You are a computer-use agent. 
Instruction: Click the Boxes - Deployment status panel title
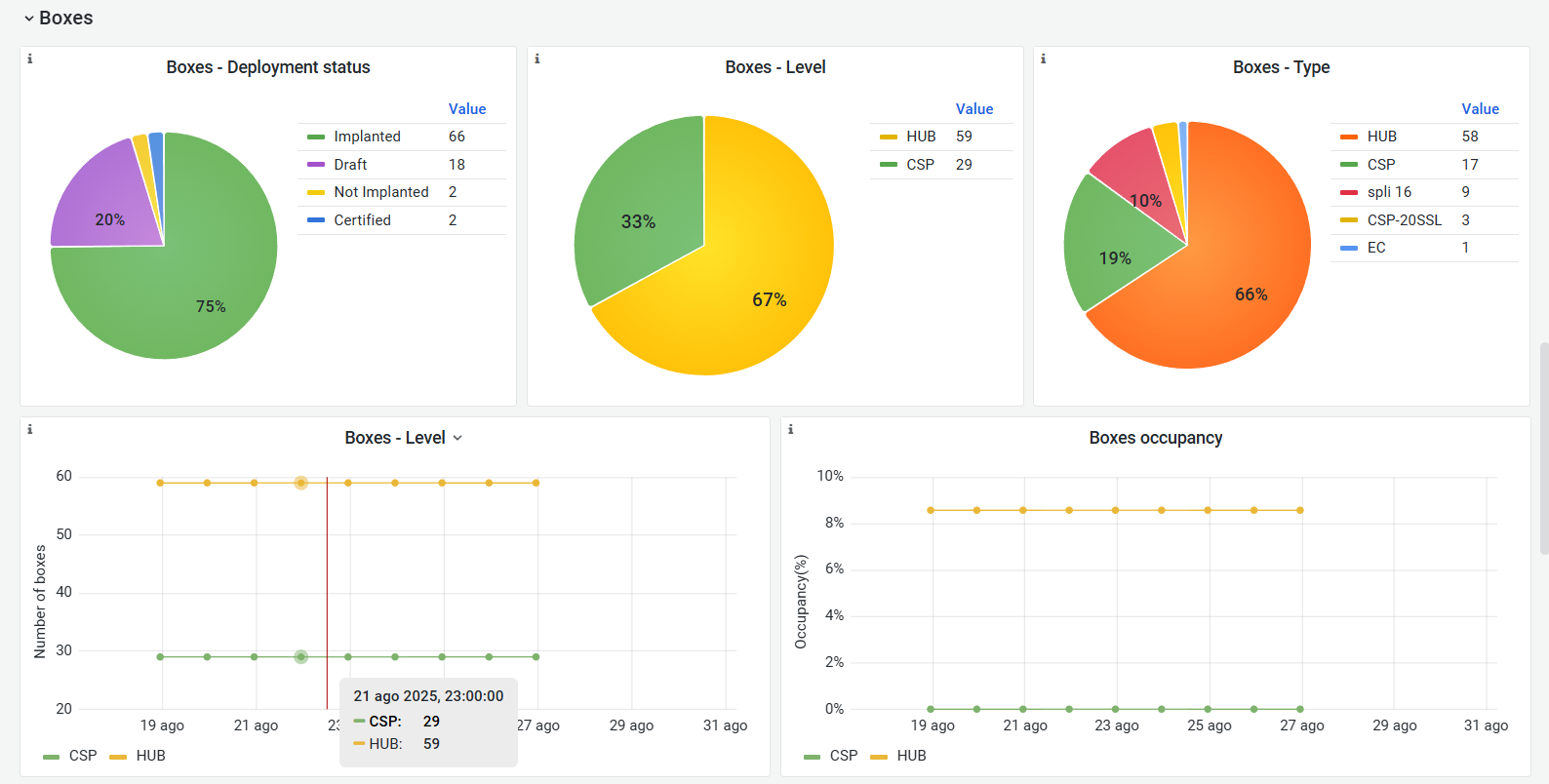click(268, 67)
